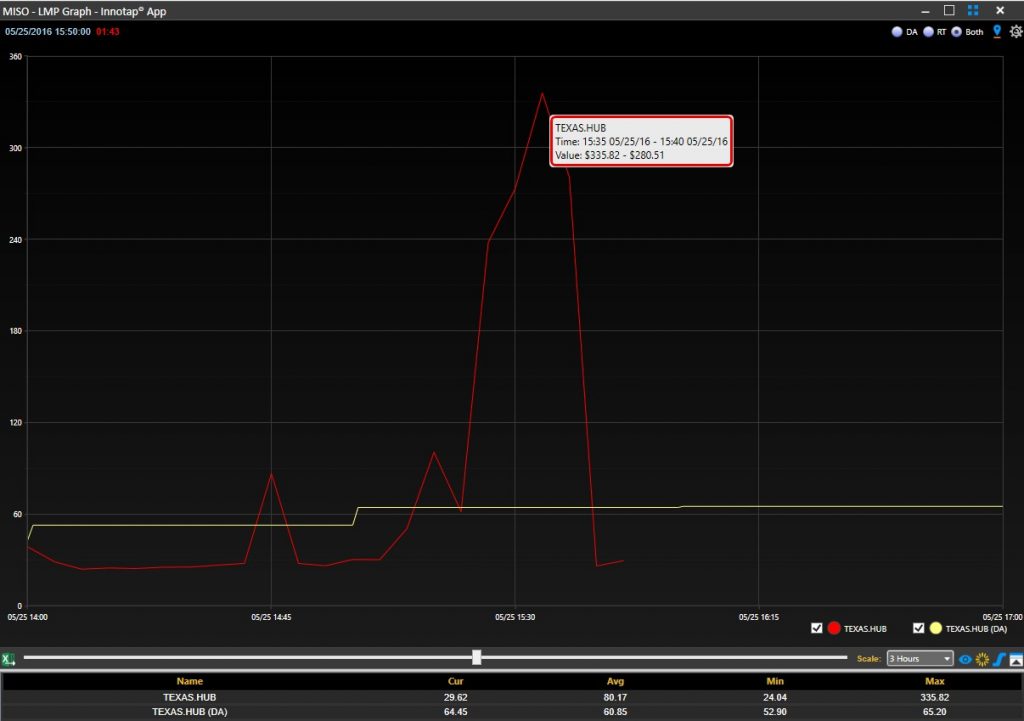Collapse the panel with the up-arrow icon
Viewport: 1024px width, 721px height.
(x=1016, y=660)
